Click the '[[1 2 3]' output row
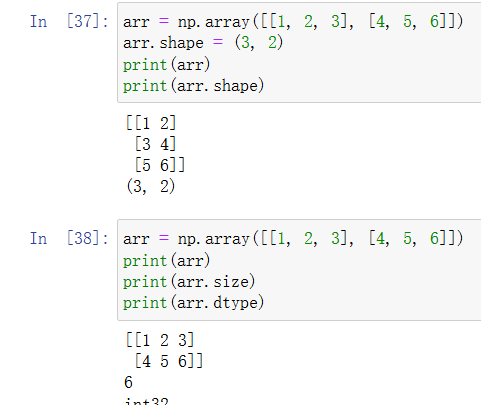The width and height of the screenshot is (481, 405). click(x=160, y=340)
